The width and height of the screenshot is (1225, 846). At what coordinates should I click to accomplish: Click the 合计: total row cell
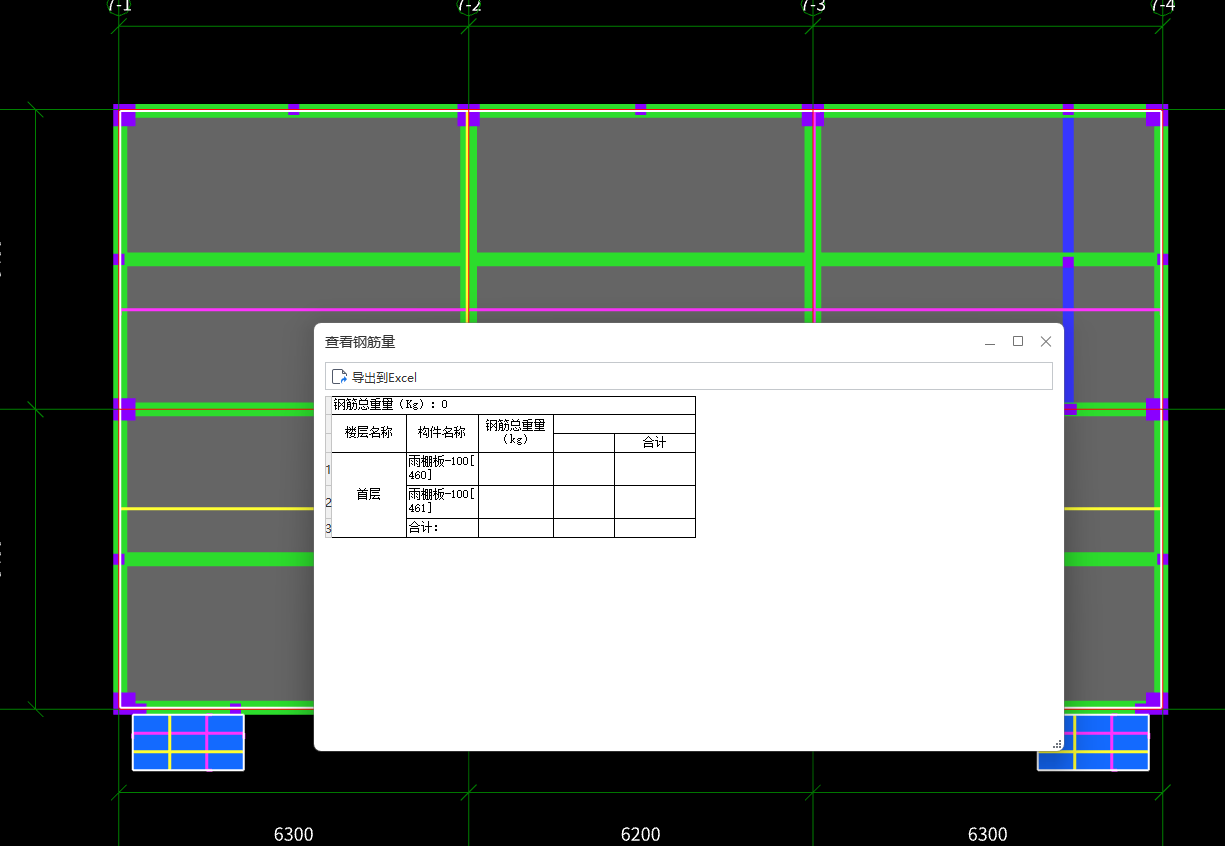(x=442, y=528)
